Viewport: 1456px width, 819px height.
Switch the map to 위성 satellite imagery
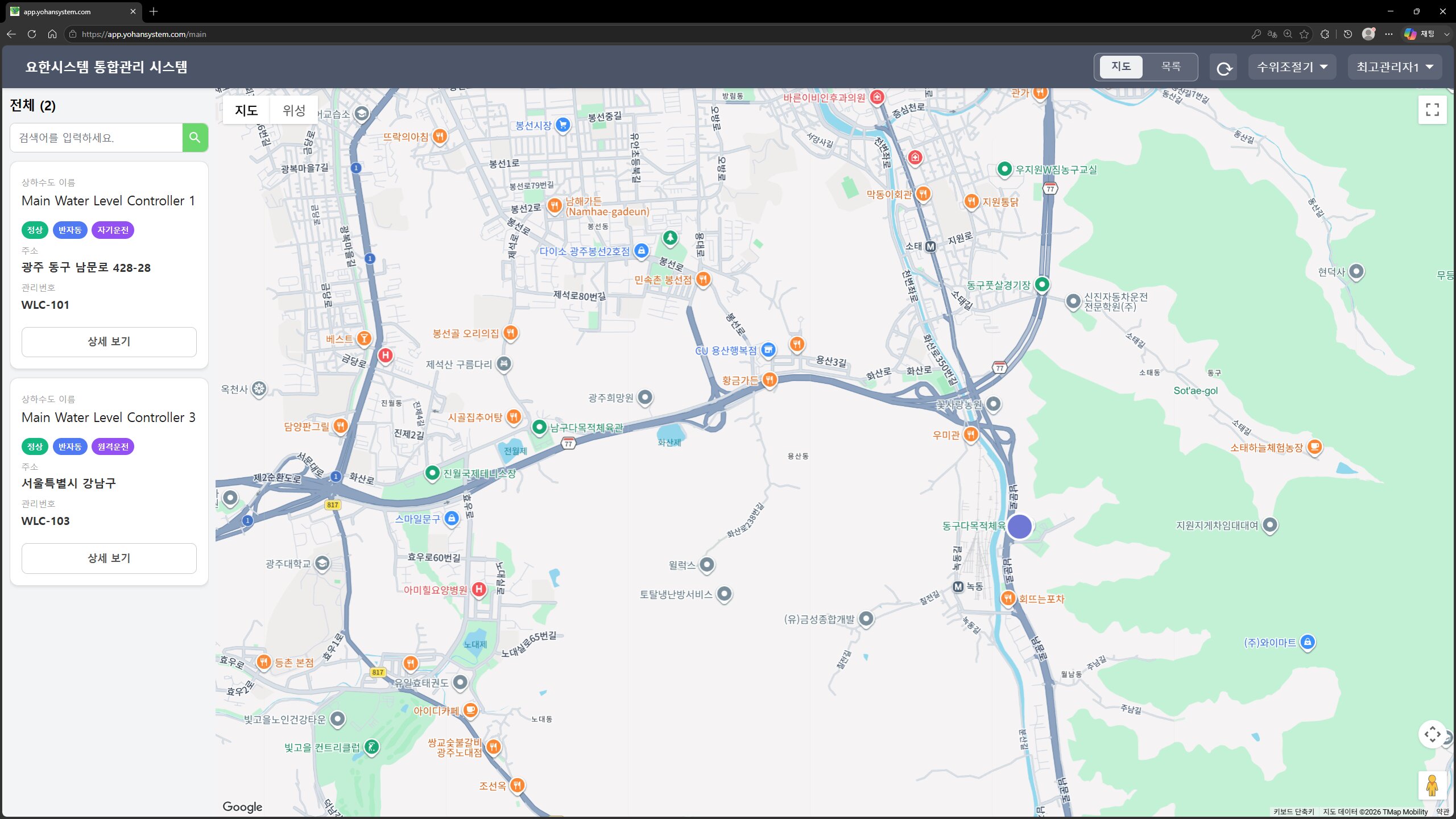coord(294,110)
